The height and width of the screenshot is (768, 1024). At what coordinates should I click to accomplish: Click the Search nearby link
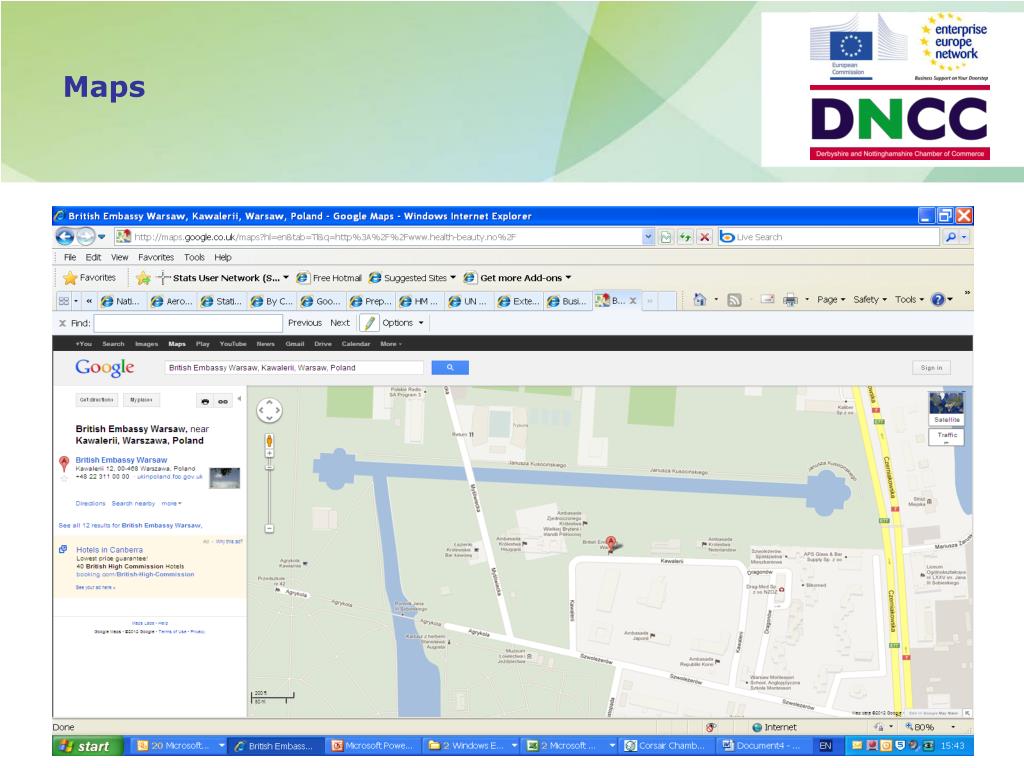[133, 504]
